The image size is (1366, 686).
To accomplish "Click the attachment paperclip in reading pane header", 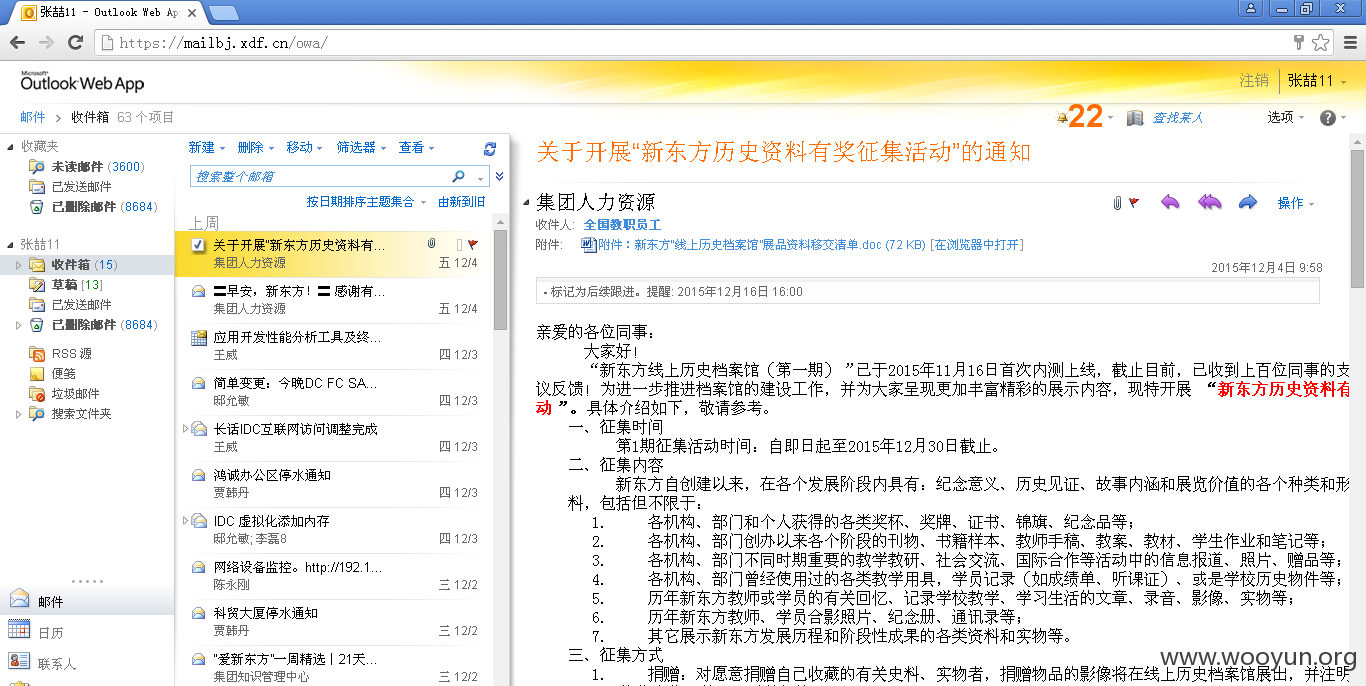I will (x=1117, y=203).
